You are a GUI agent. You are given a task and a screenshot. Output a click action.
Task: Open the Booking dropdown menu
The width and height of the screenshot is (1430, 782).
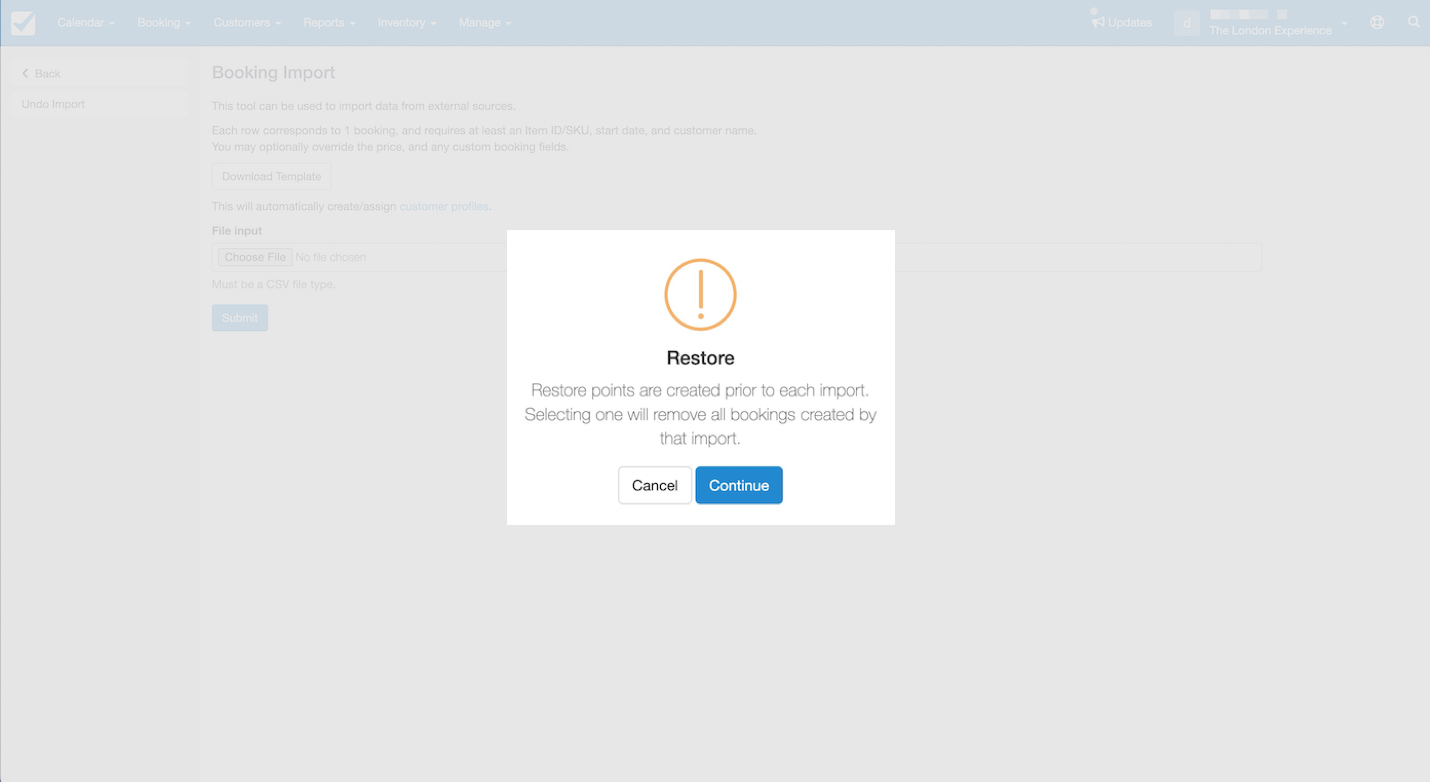click(164, 22)
